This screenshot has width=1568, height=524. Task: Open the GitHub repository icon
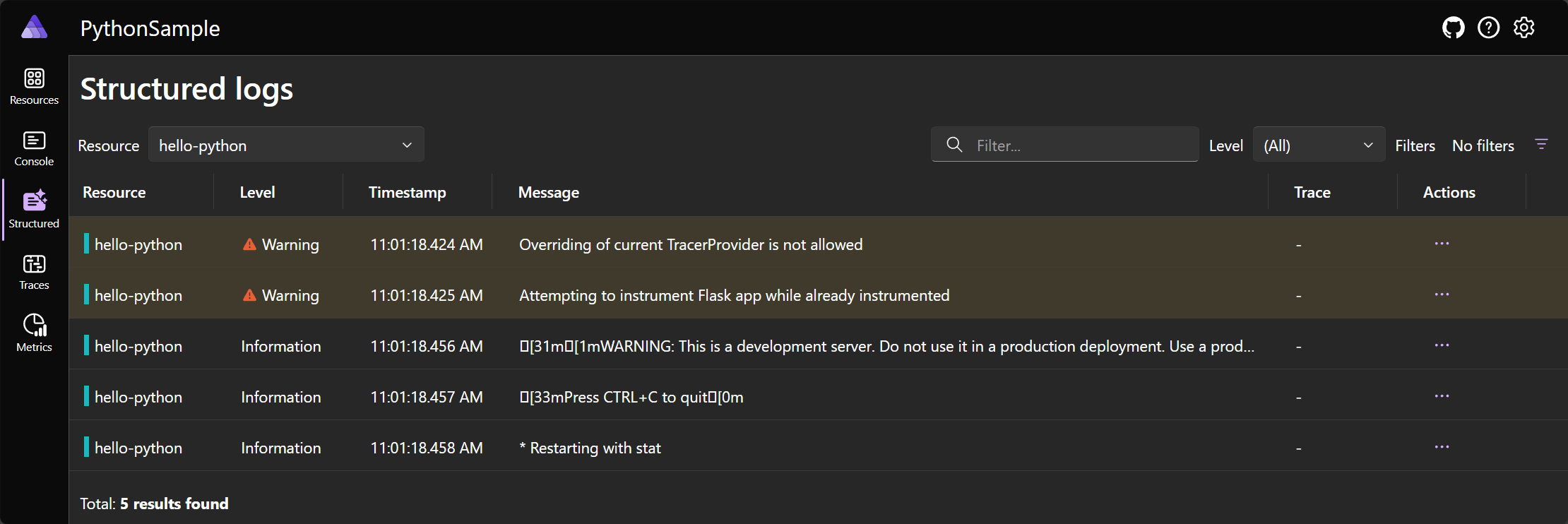1453,28
